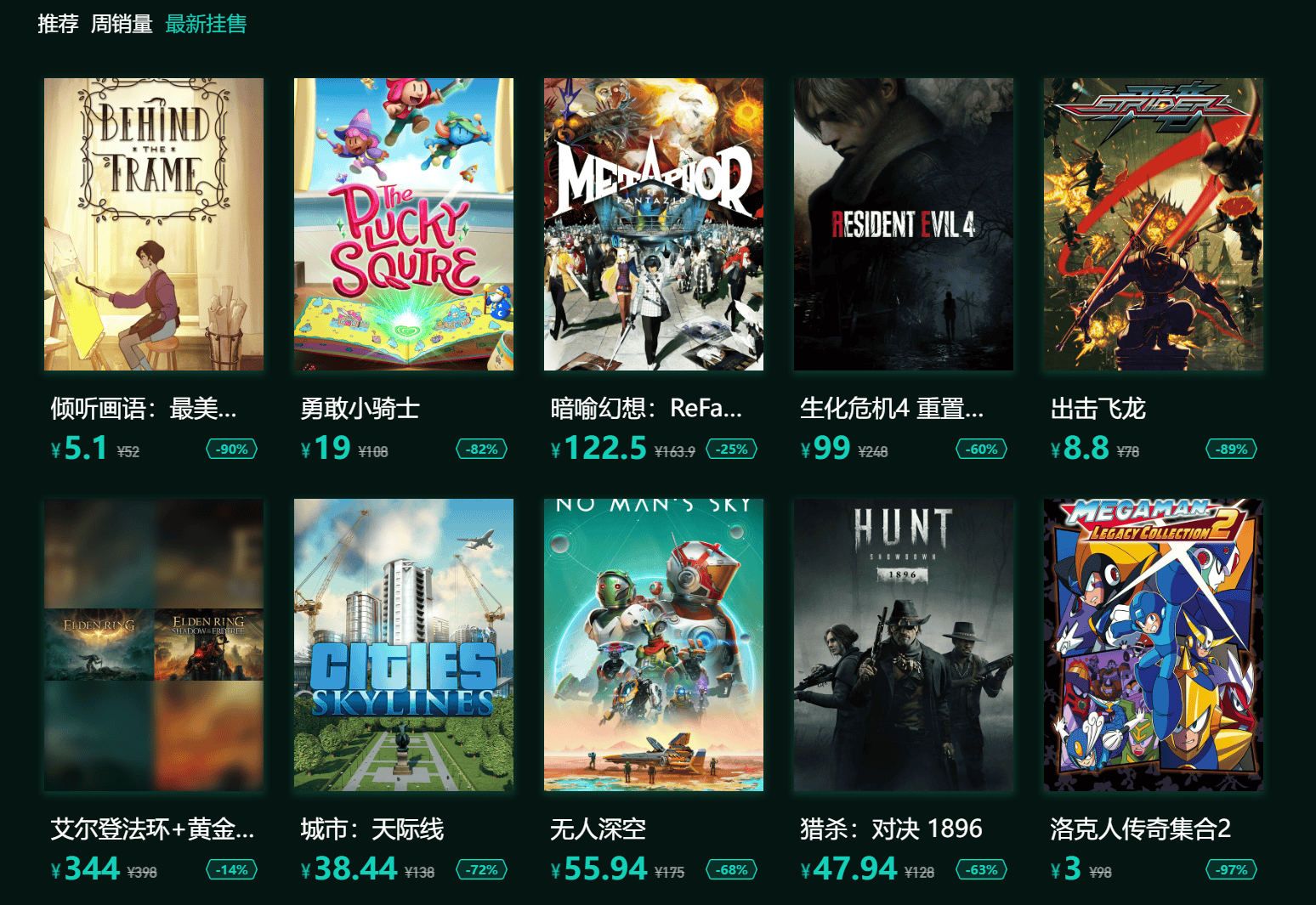Open the Metaphor ReFantazio cover
The width and height of the screenshot is (1316, 905).
point(654,224)
